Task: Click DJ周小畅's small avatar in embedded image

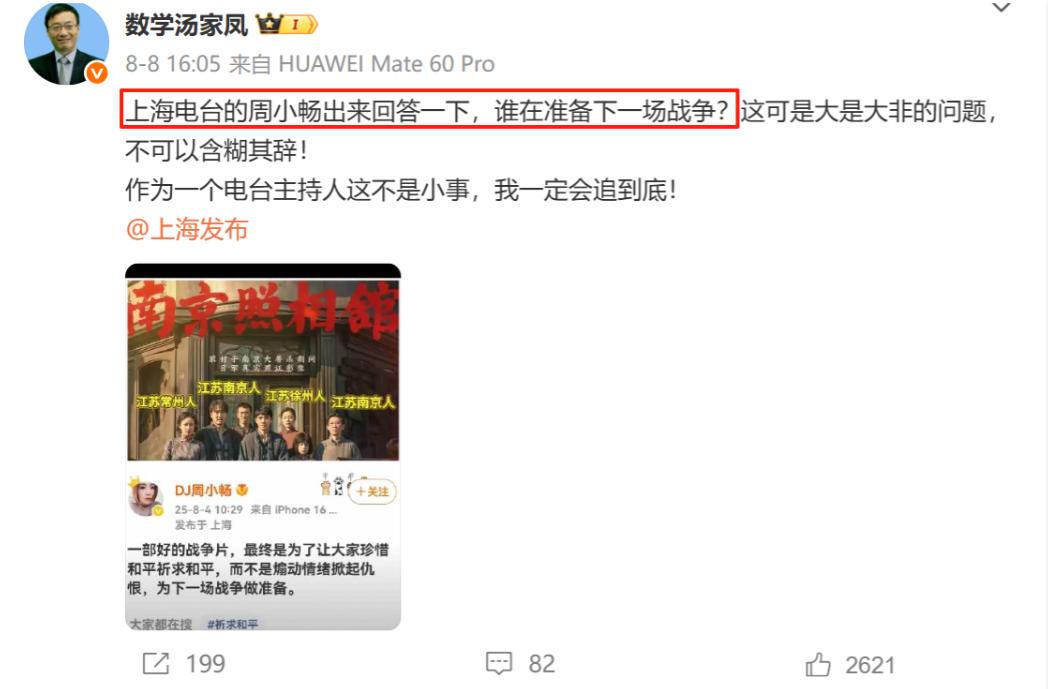Action: coord(146,498)
